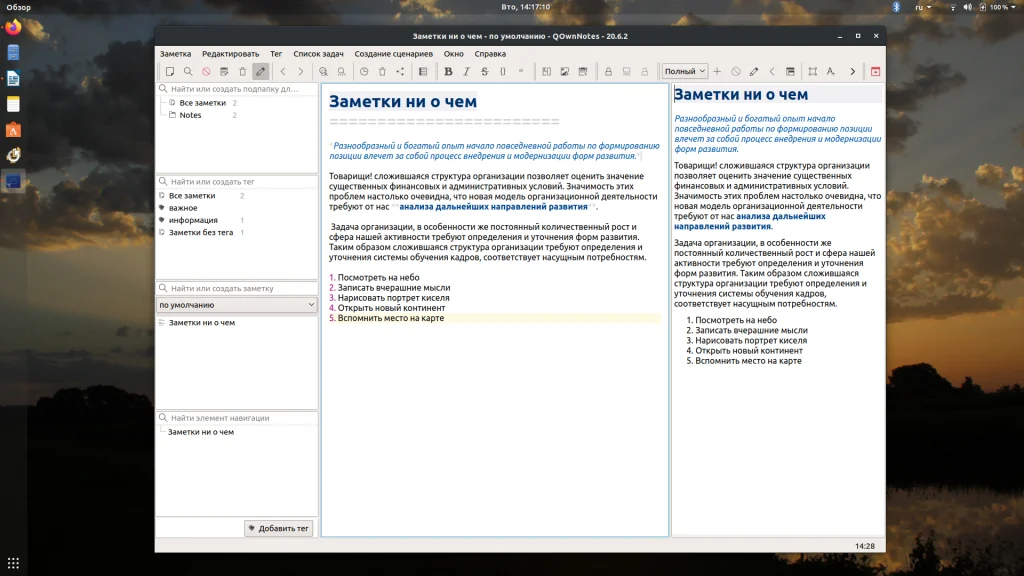The width and height of the screenshot is (1024, 576).
Task: Open the note history clock icon
Action: (x=364, y=72)
